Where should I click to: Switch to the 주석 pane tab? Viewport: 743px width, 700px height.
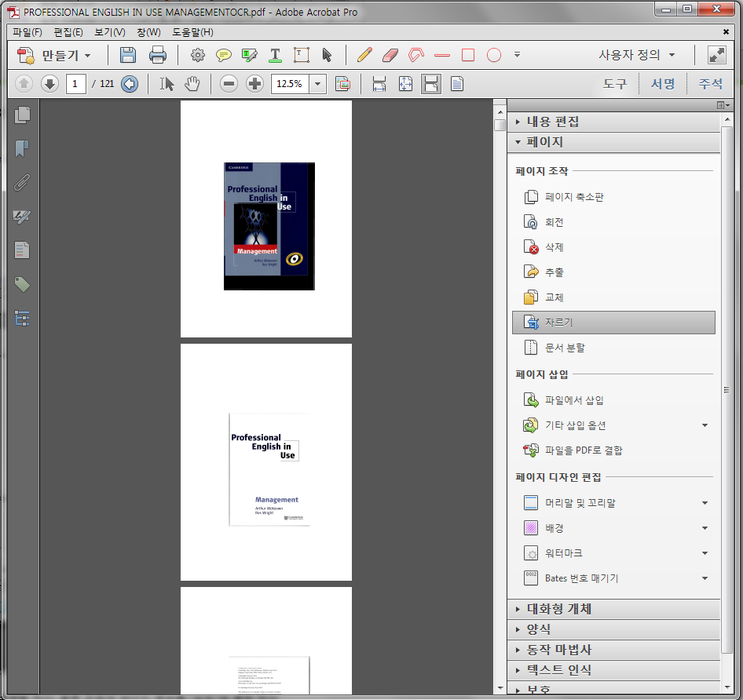pos(710,84)
